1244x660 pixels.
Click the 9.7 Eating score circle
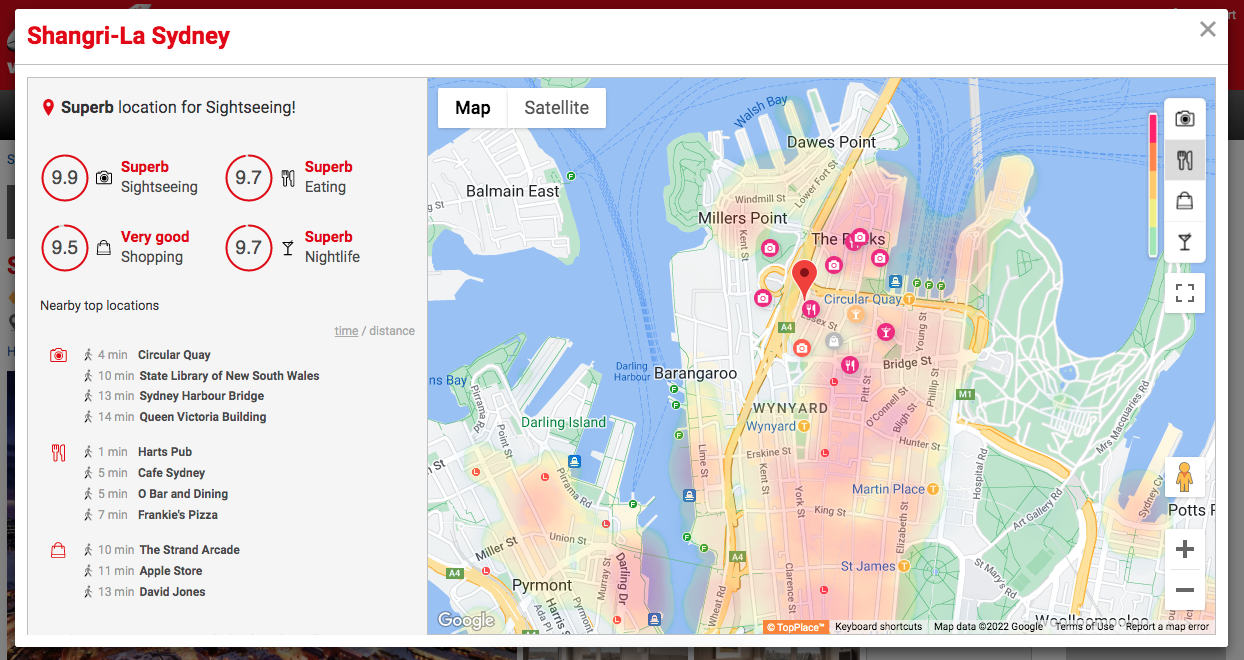(x=248, y=178)
